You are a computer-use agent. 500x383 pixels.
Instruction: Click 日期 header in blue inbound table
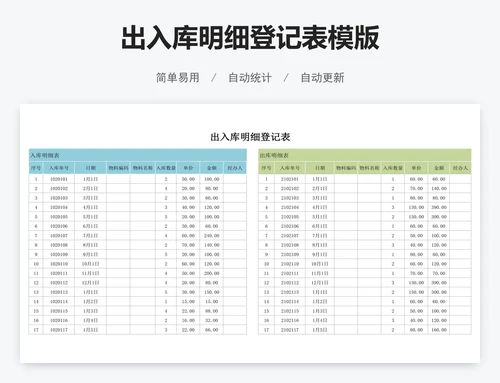click(91, 168)
